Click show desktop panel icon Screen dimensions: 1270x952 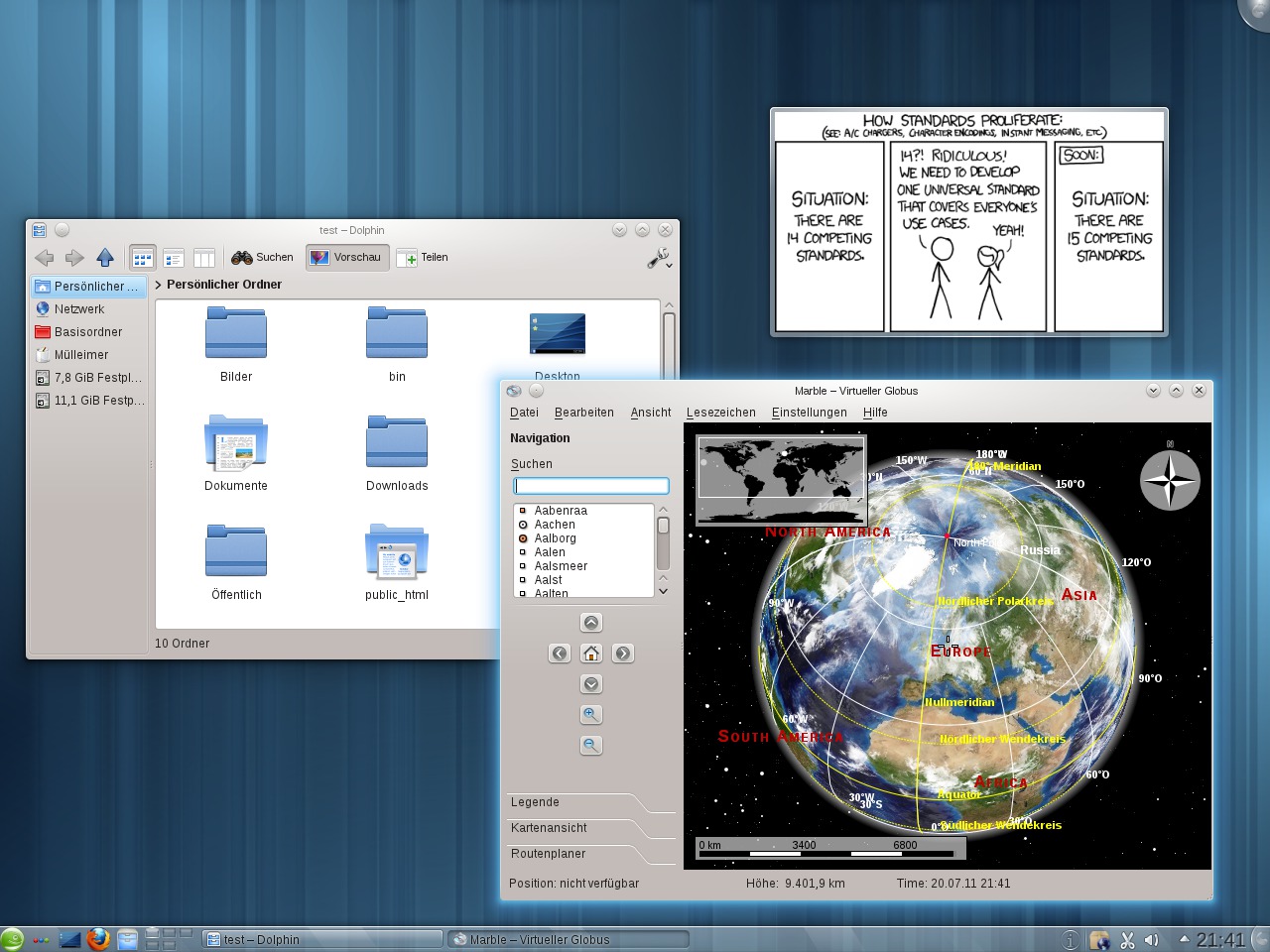point(69,939)
